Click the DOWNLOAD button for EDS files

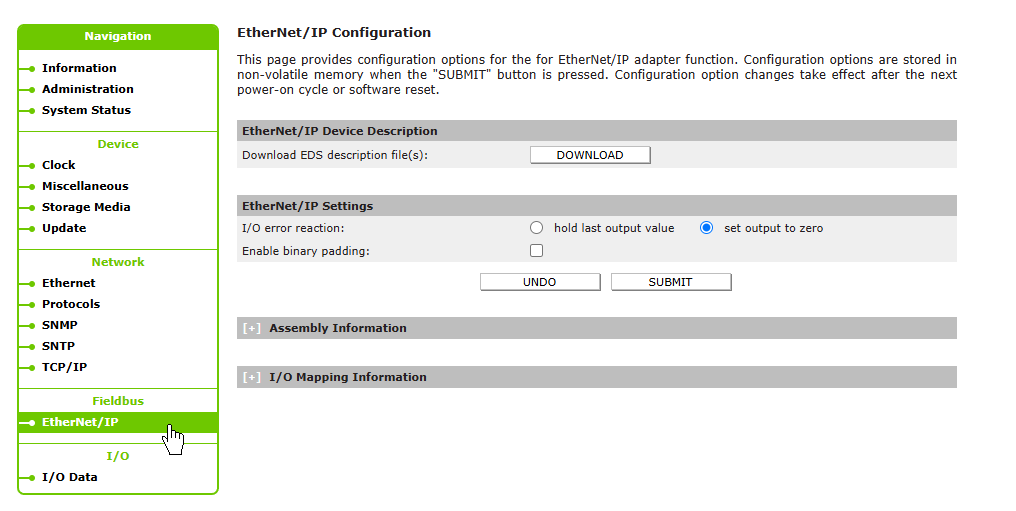[x=590, y=155]
